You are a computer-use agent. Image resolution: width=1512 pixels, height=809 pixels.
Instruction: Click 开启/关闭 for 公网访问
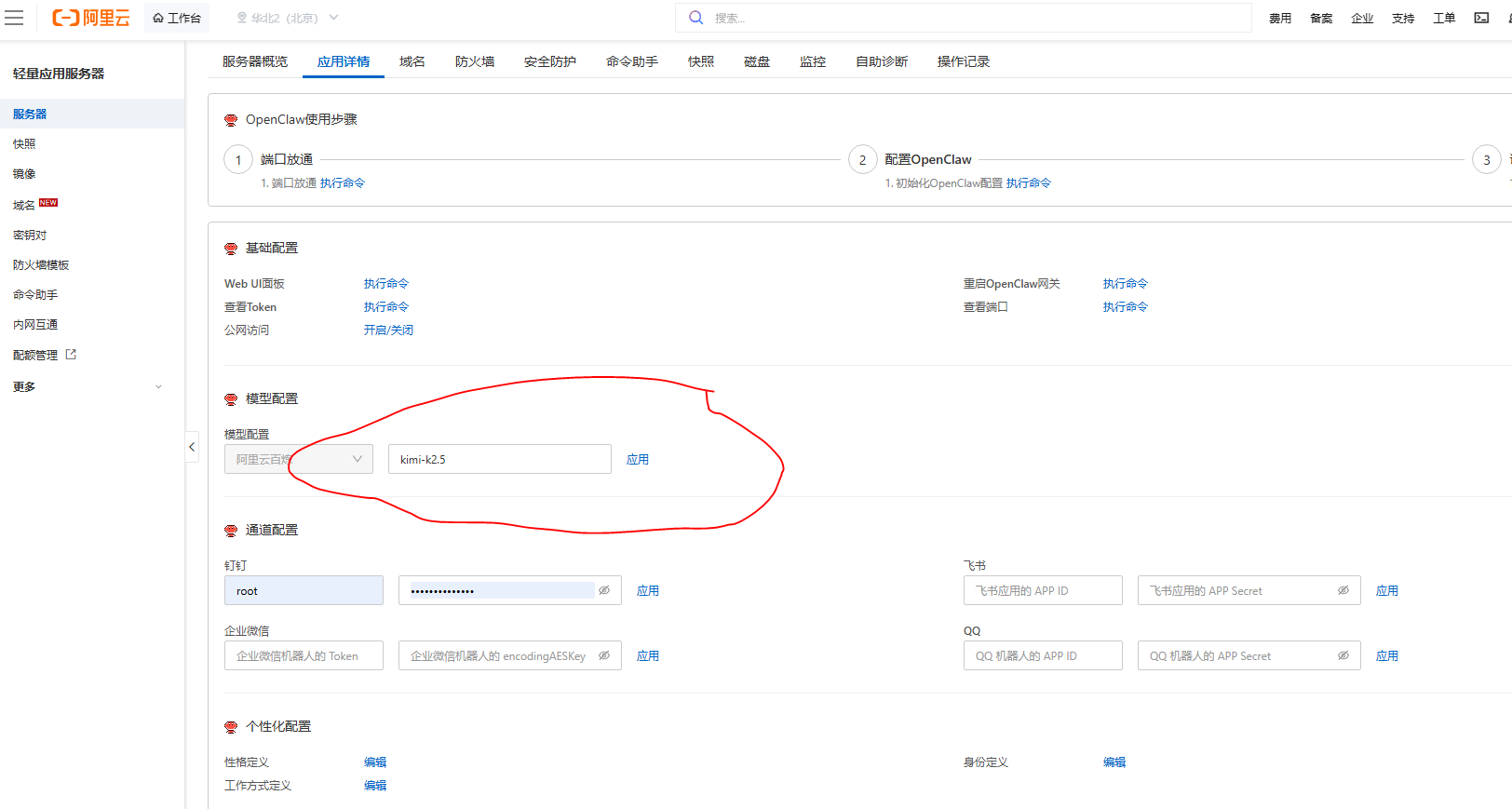tap(388, 330)
